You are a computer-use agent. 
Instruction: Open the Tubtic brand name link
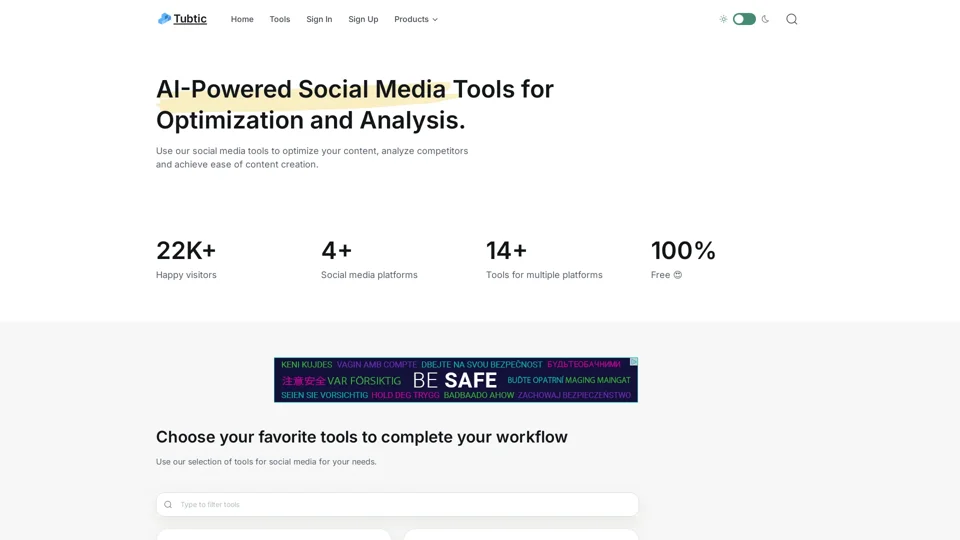tap(190, 19)
